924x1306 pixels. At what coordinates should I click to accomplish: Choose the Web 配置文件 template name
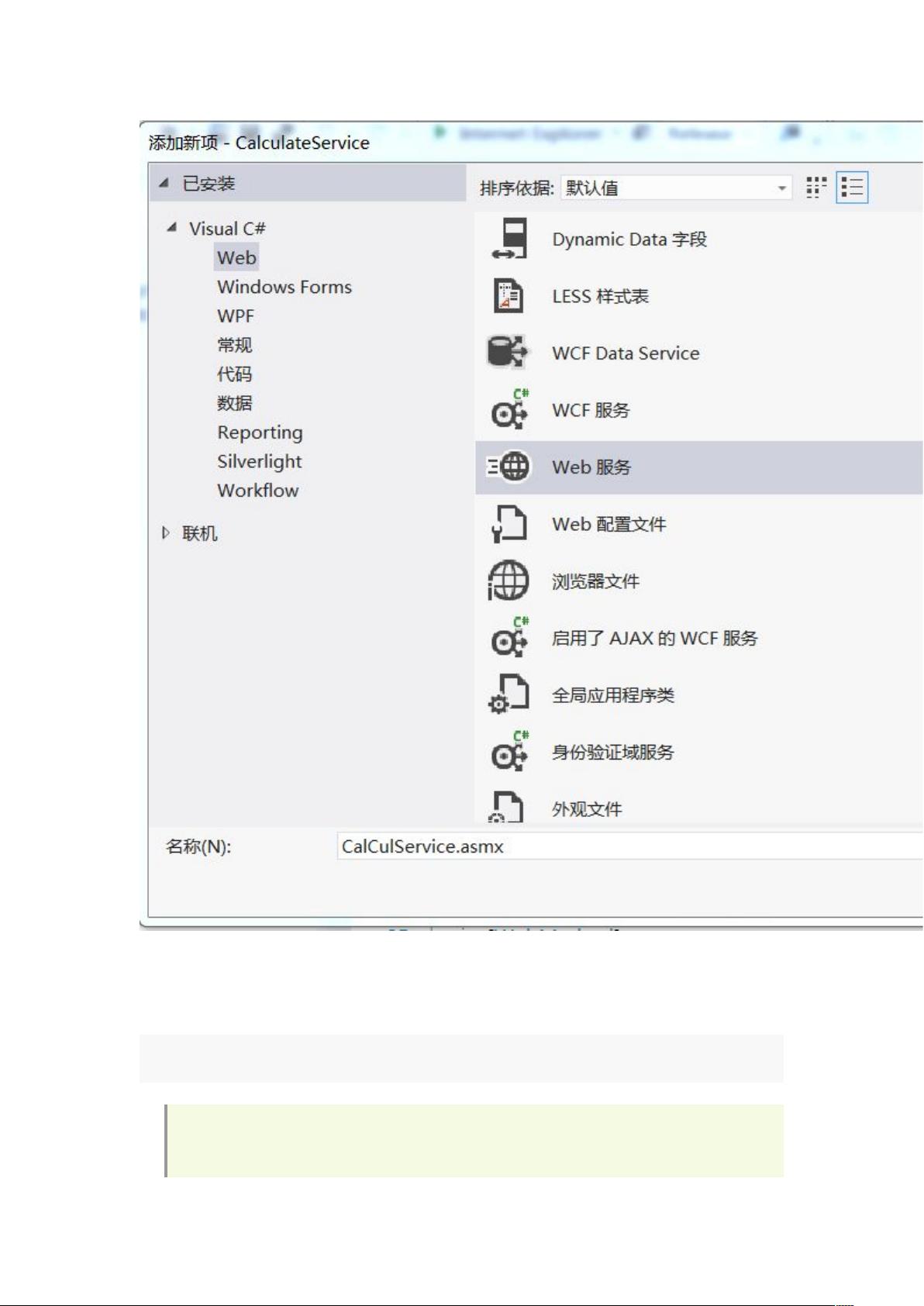(609, 524)
